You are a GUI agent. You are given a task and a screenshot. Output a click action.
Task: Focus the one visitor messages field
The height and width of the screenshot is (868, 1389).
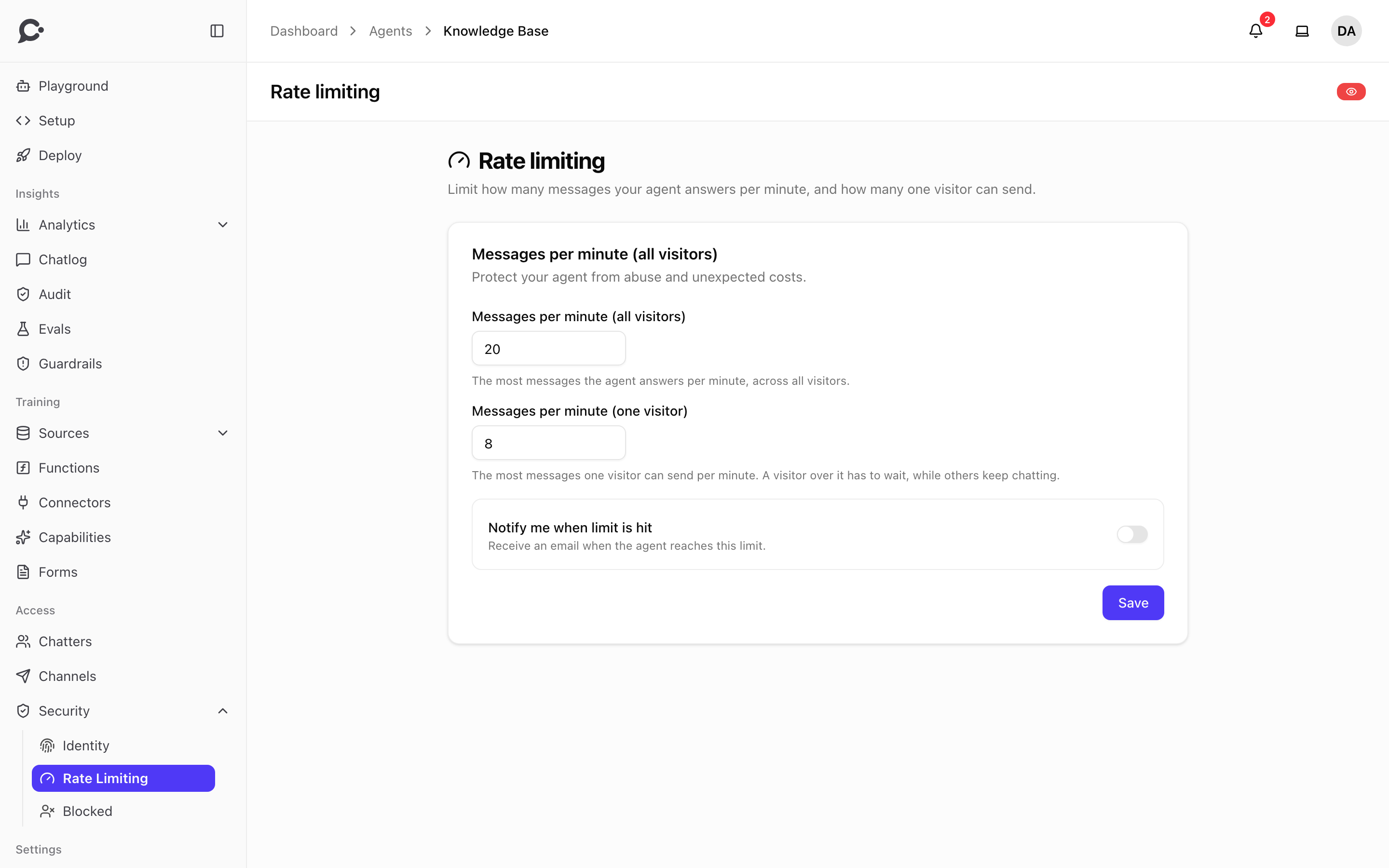[548, 443]
